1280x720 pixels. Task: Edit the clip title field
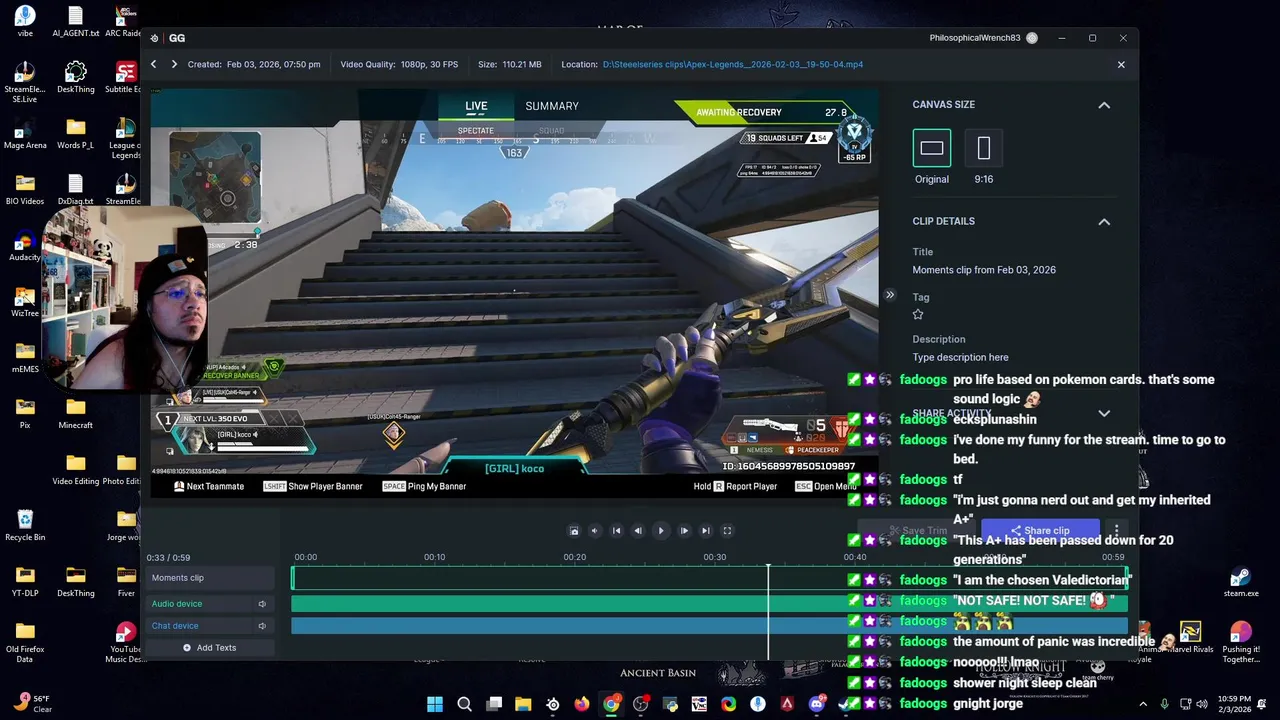pyautogui.click(x=984, y=270)
